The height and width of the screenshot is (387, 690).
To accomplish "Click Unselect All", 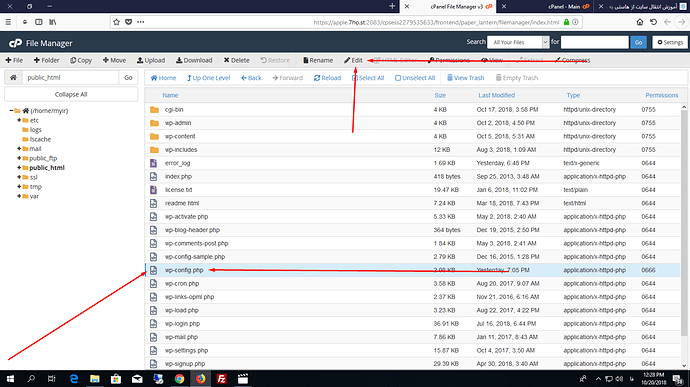I will click(x=415, y=78).
